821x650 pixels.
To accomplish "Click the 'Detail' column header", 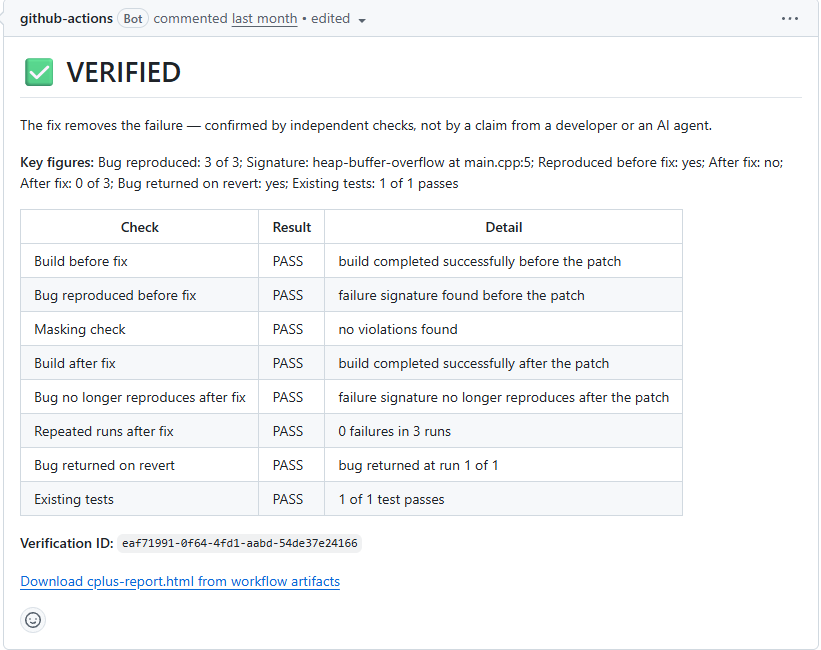I will [x=503, y=227].
